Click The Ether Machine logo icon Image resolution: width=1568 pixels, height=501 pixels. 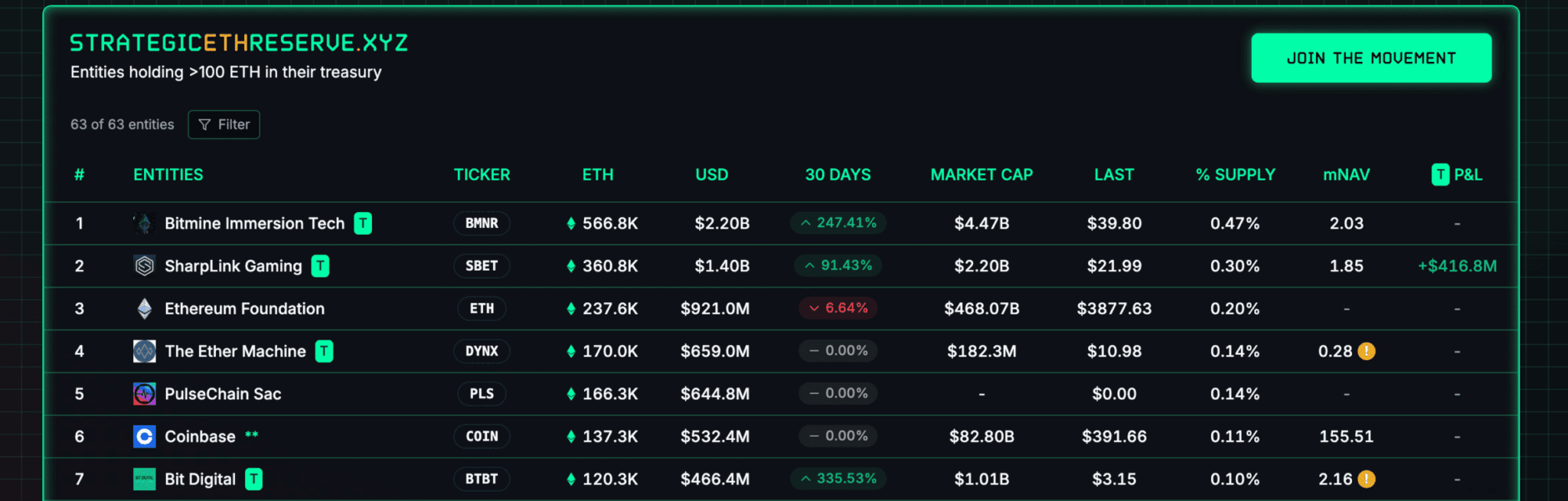(x=144, y=351)
